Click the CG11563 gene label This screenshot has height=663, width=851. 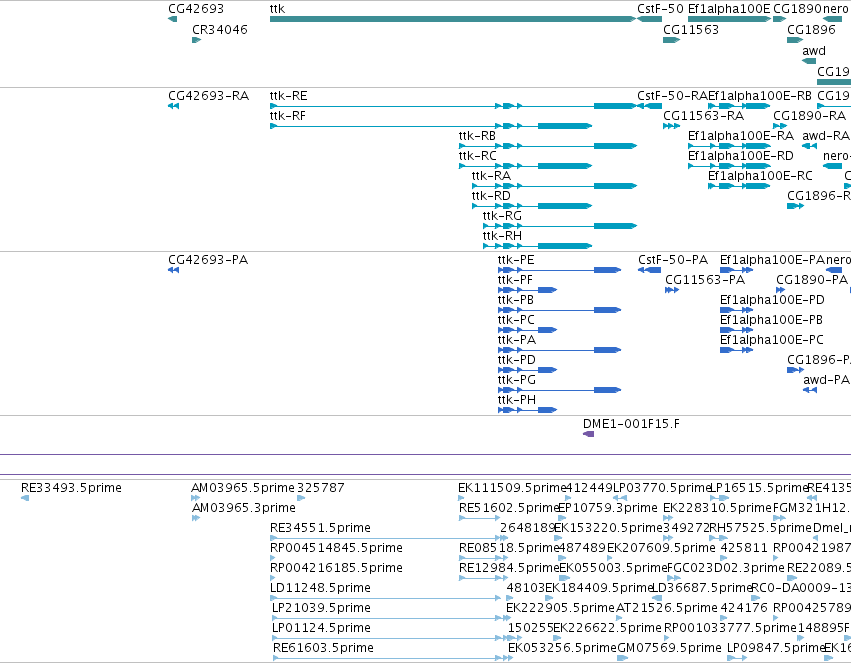tap(691, 30)
